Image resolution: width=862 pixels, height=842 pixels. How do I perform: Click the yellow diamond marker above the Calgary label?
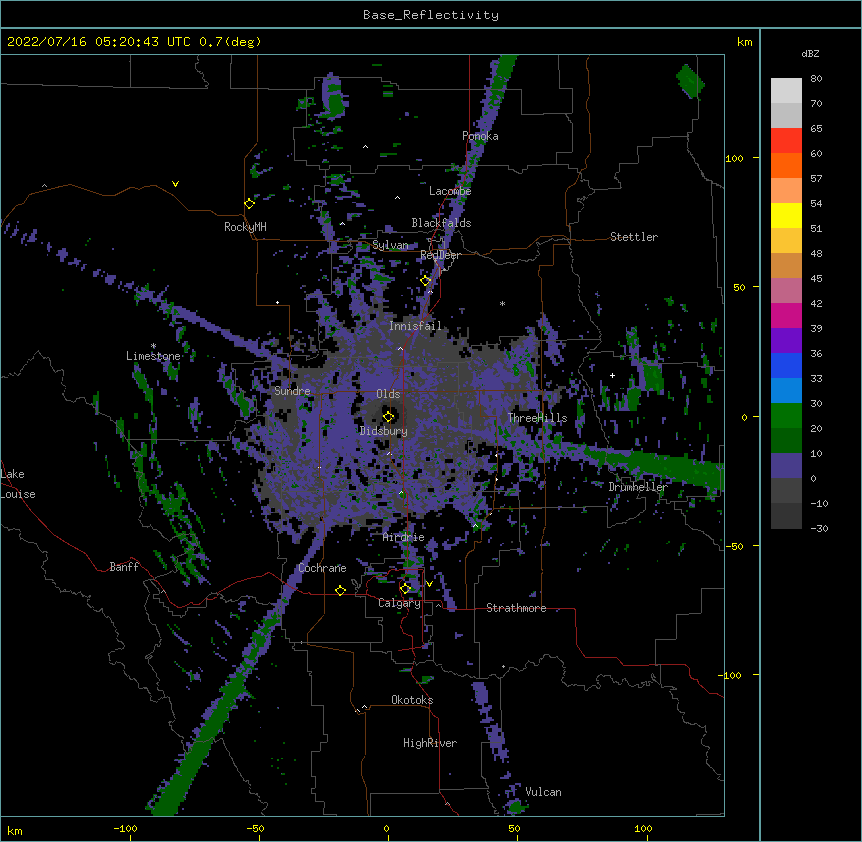click(x=405, y=589)
